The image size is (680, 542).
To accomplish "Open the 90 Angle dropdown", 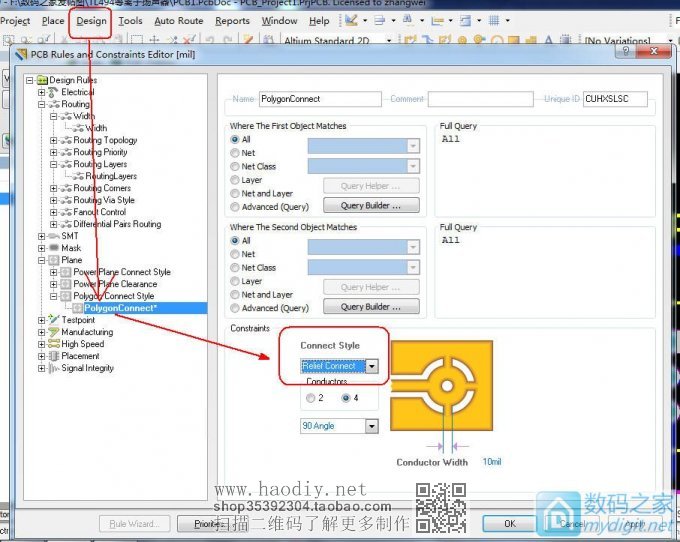I will point(372,426).
